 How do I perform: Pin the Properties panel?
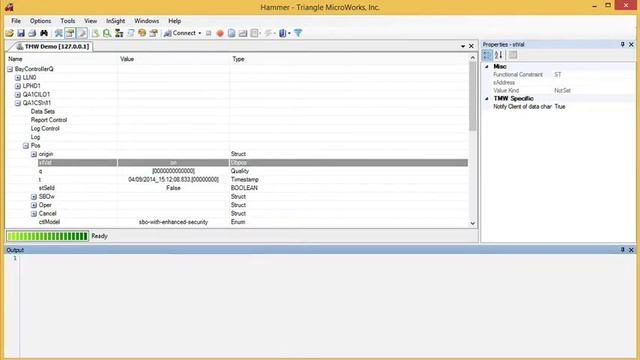pyautogui.click(x=622, y=44)
